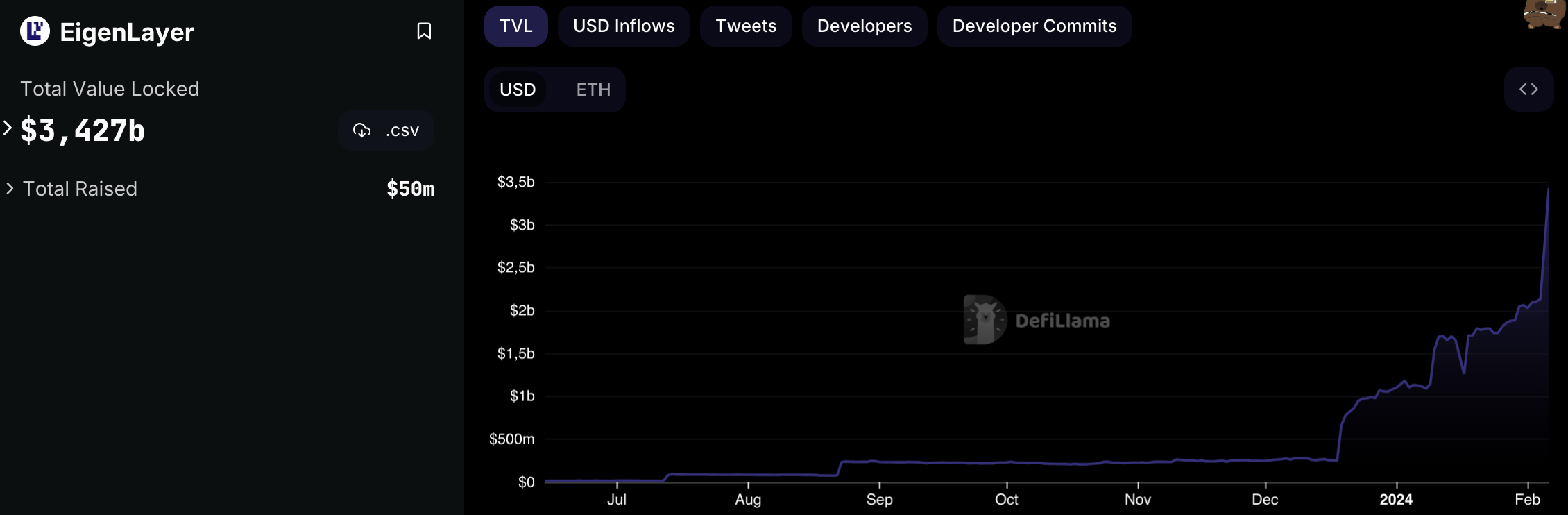
Task: Click the $1,5b y-axis label
Action: point(515,353)
